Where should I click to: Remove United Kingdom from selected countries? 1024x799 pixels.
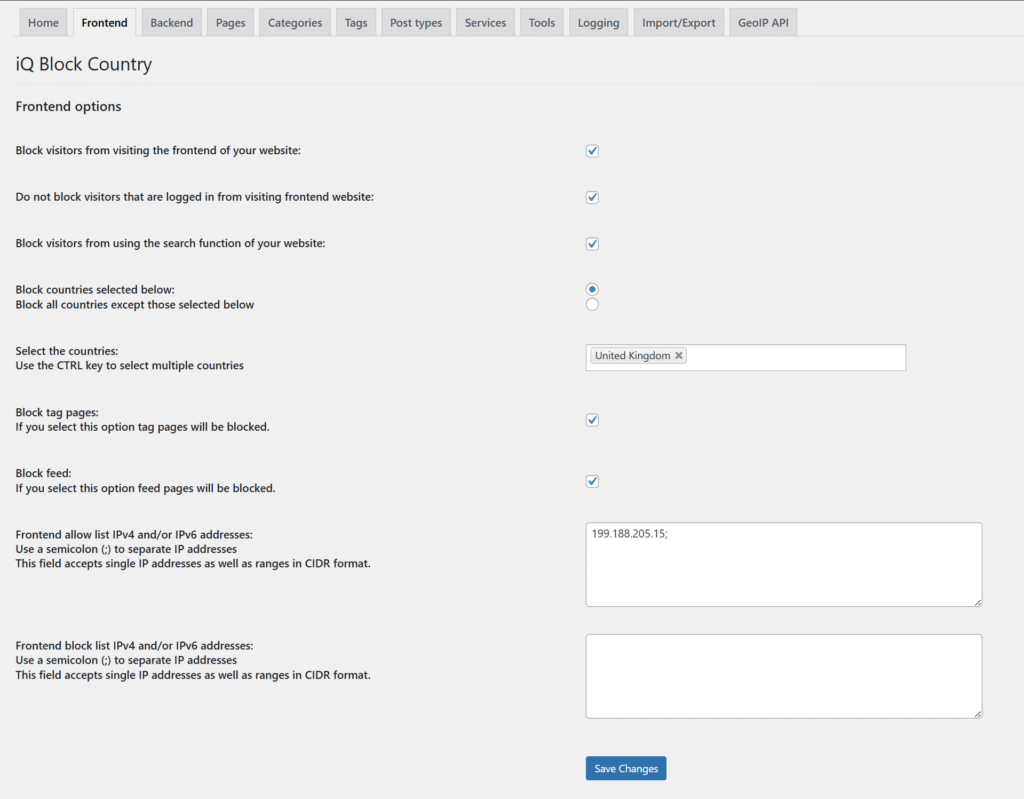679,355
